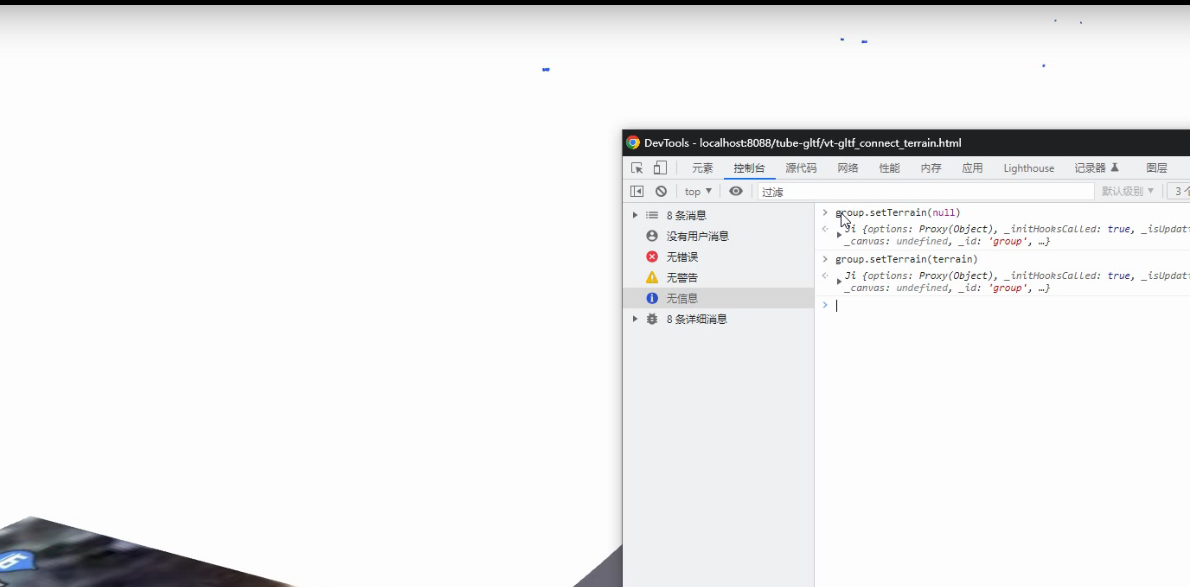
Task: Open the top frame context dropdown
Action: (x=697, y=191)
